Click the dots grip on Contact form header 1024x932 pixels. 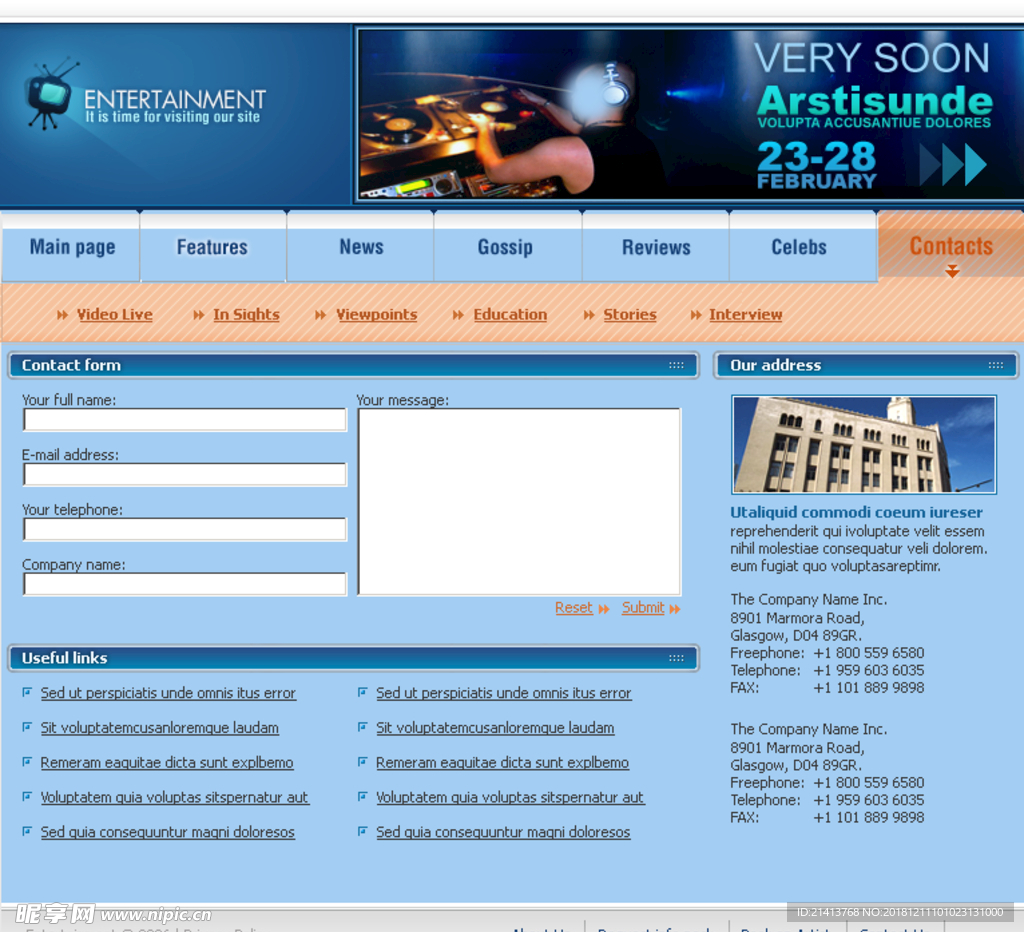676,365
